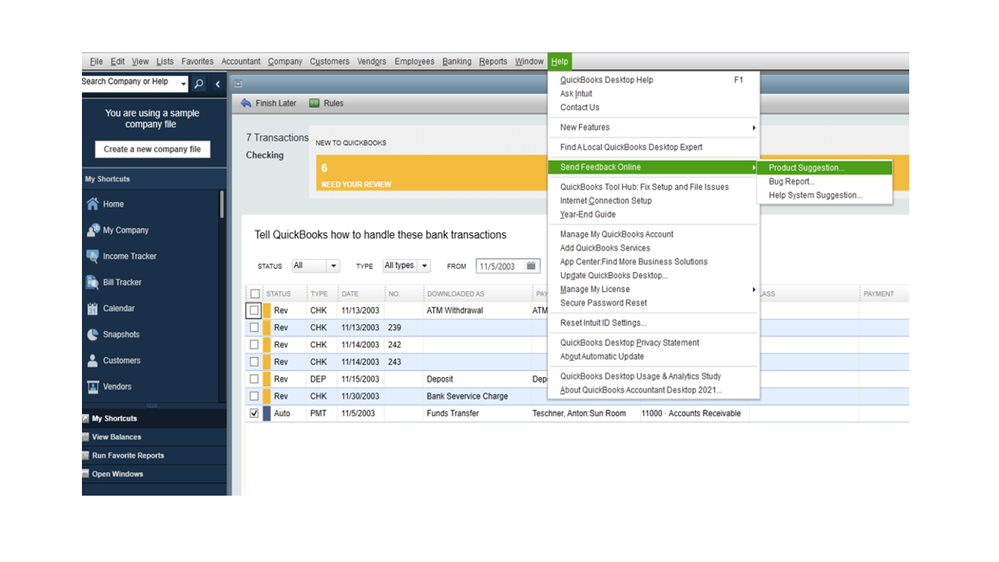Click the Teschner, Anton:Sun Room payee cell
This screenshot has height=562, width=999.
click(x=585, y=414)
